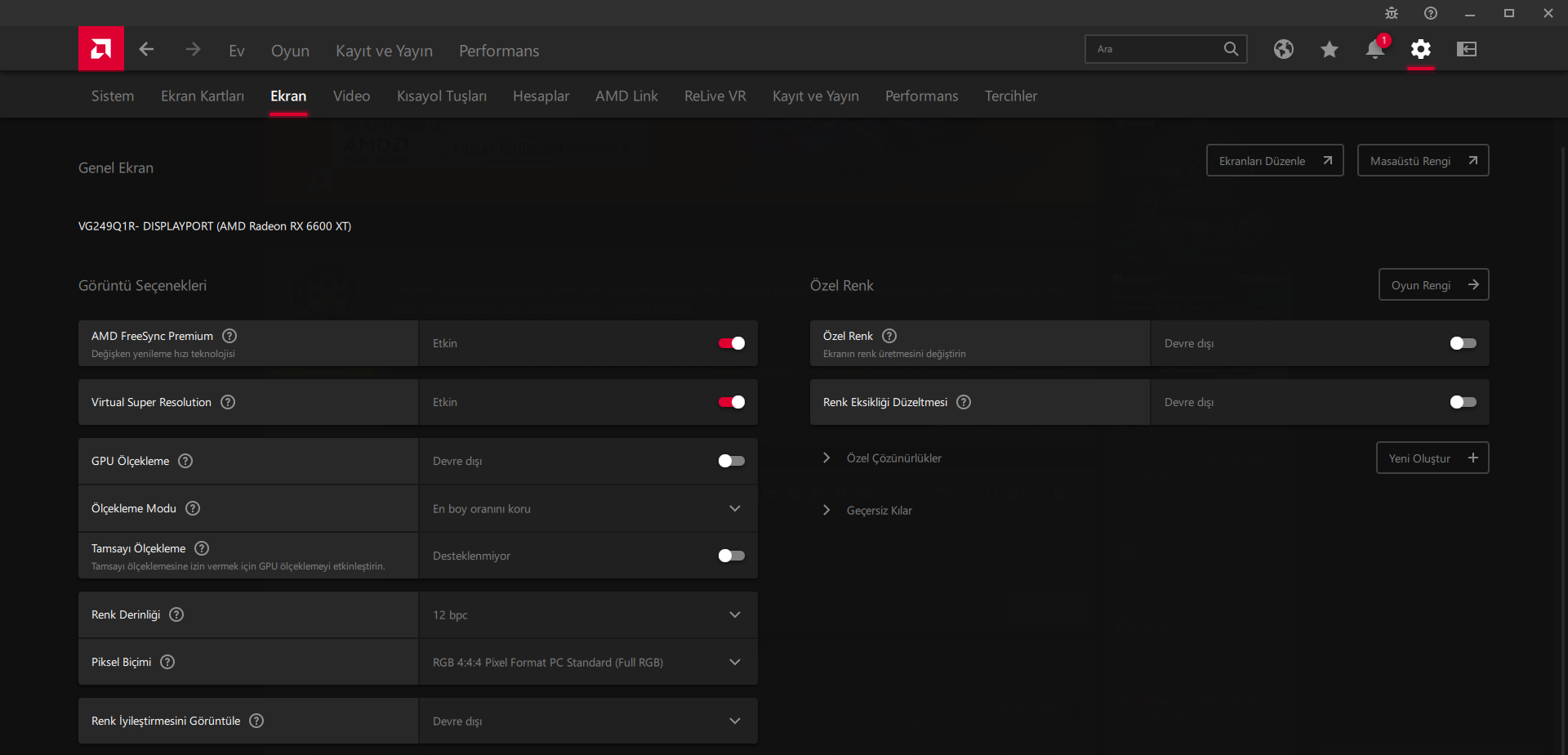This screenshot has width=1568, height=755.
Task: Click the AMD logo home icon
Action: point(101,49)
